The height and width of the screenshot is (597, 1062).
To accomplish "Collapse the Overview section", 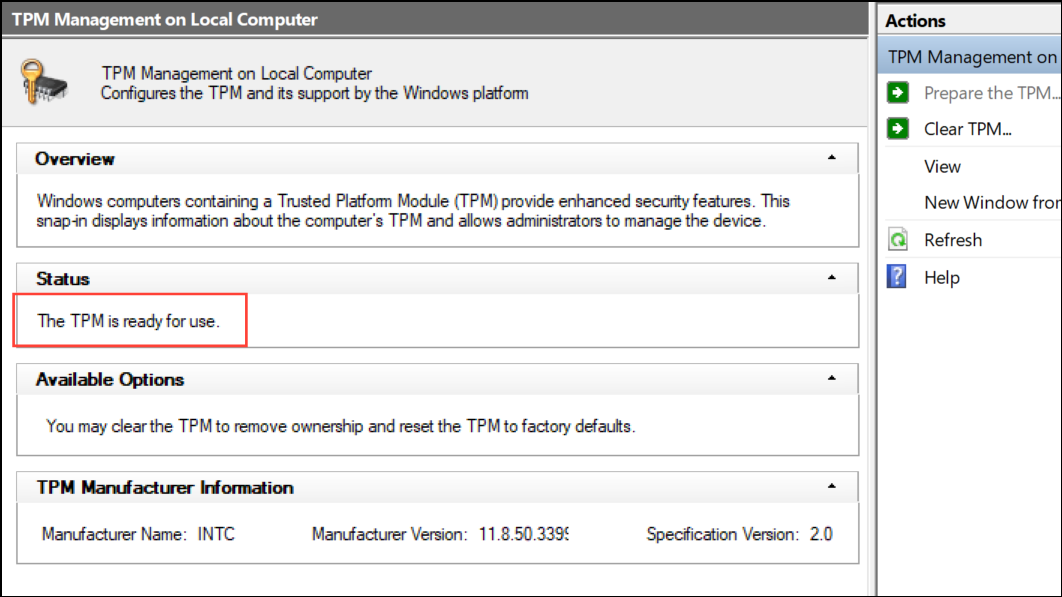I will (831, 158).
